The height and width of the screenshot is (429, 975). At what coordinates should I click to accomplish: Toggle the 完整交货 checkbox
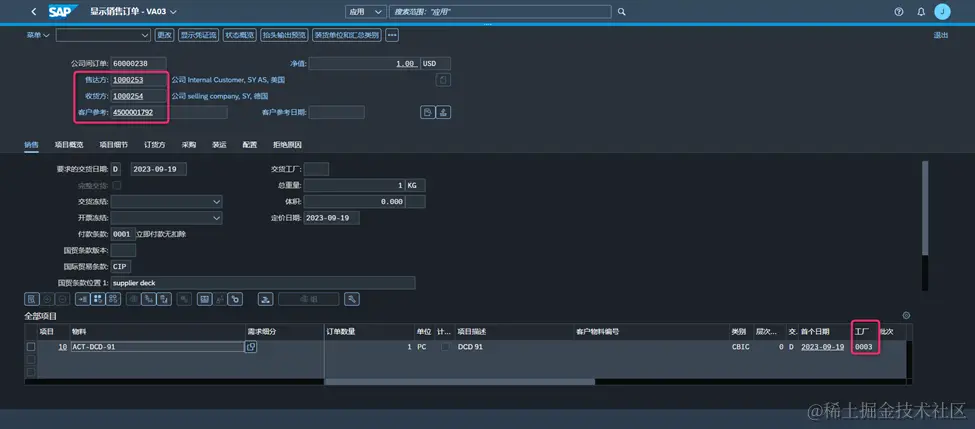tap(116, 186)
